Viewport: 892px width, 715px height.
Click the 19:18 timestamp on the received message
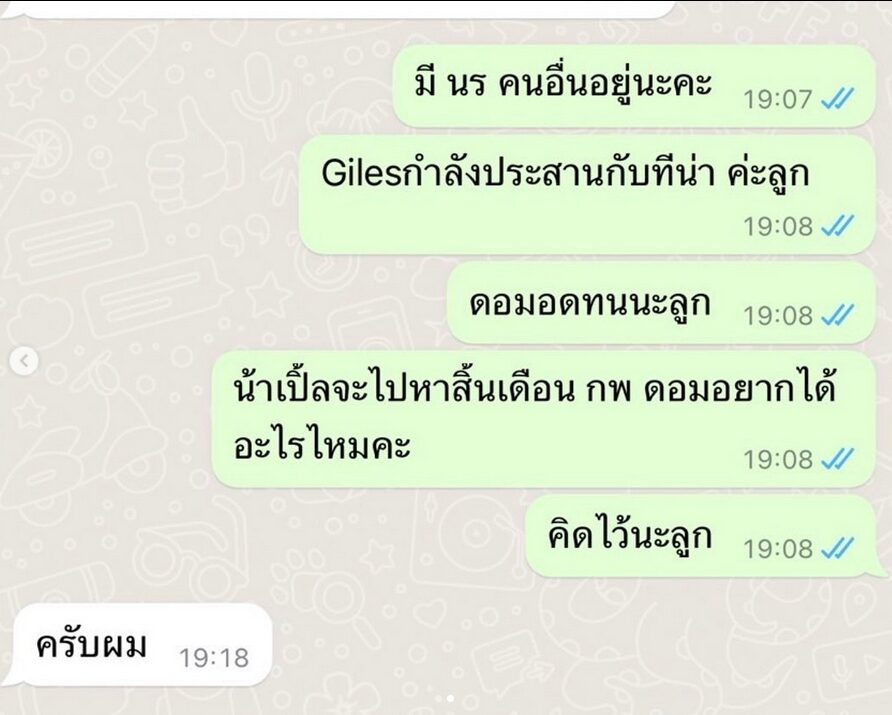coord(214,658)
